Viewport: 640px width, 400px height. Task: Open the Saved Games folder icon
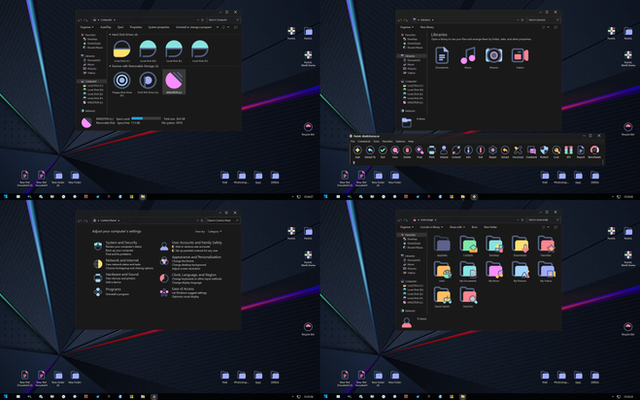point(442,295)
